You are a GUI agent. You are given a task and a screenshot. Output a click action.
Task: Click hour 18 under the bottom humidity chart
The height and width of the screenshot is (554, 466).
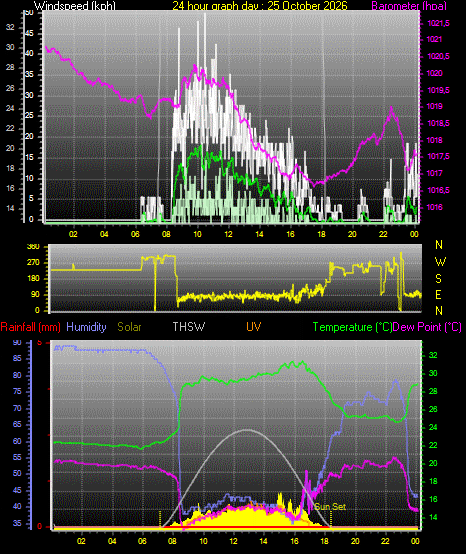click(325, 541)
